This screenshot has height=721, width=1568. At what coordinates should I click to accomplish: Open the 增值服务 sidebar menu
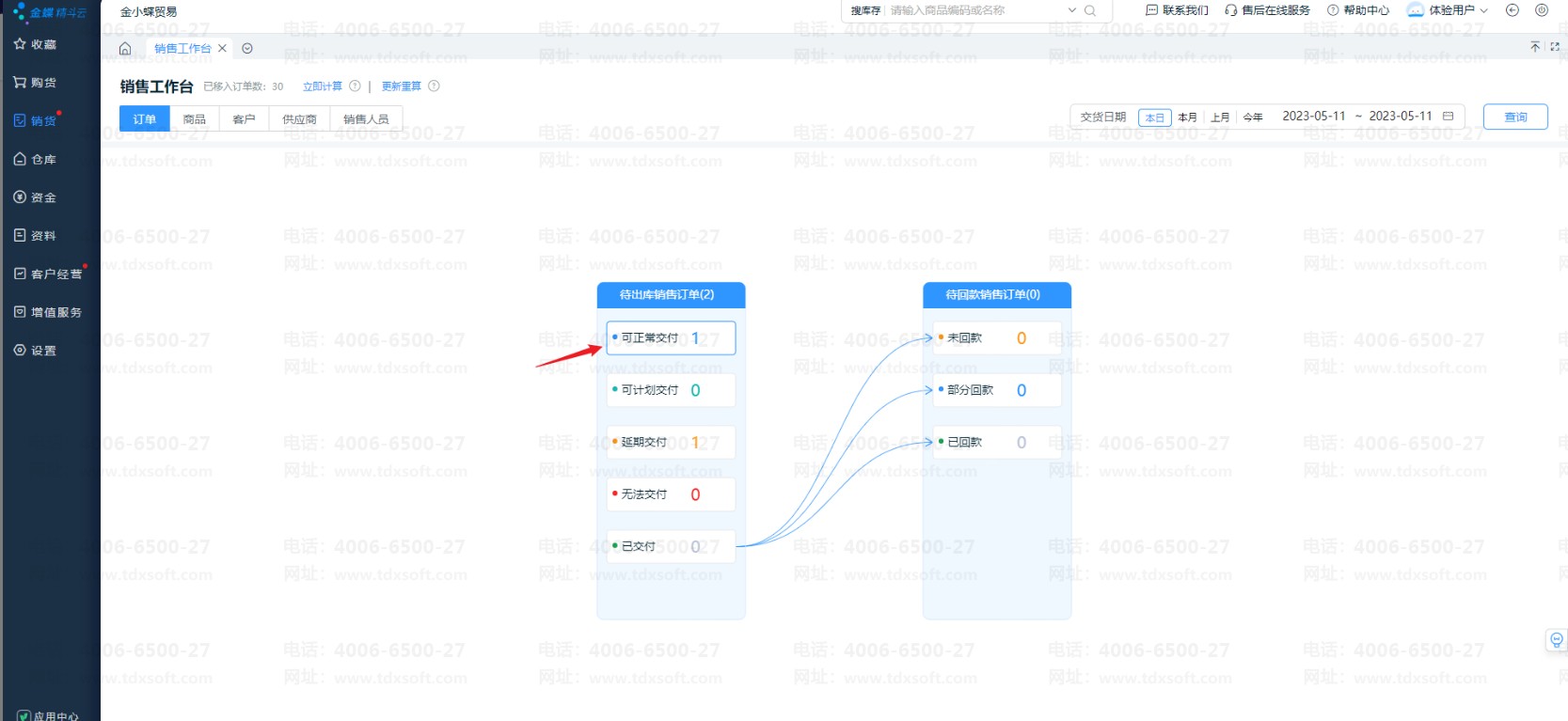pos(48,312)
